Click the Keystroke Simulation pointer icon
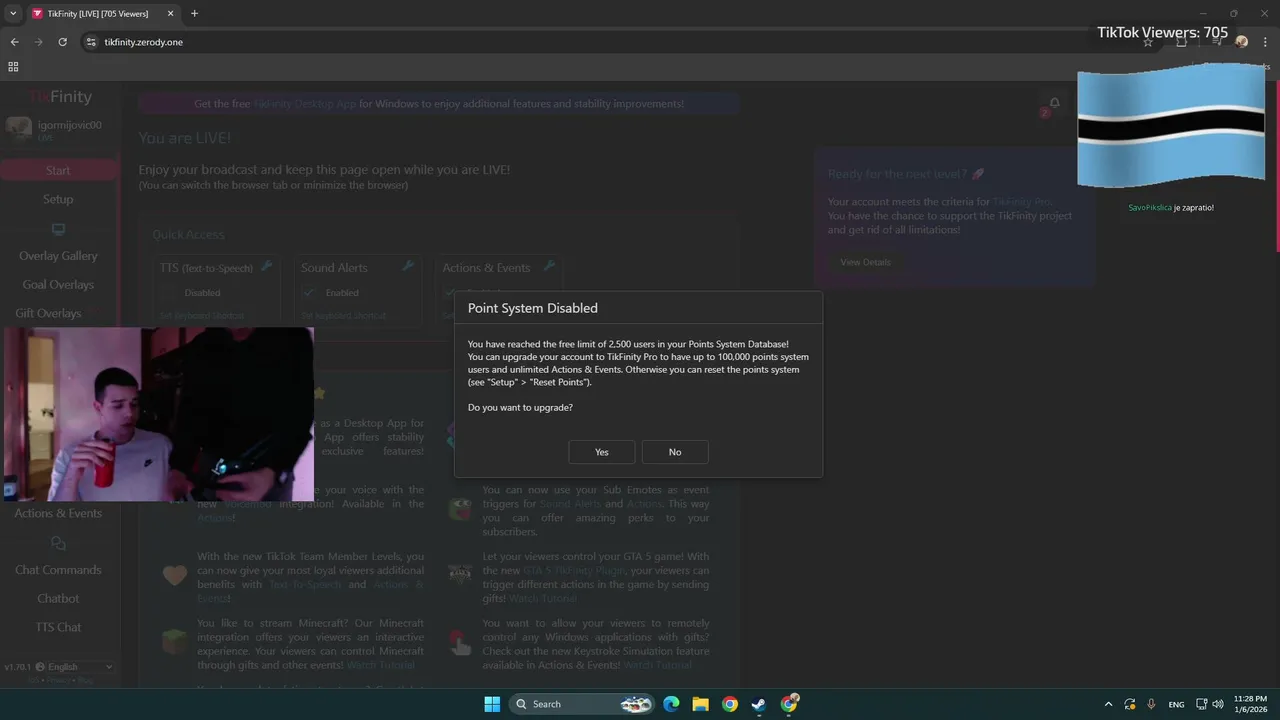The image size is (1280, 720). 460,642
